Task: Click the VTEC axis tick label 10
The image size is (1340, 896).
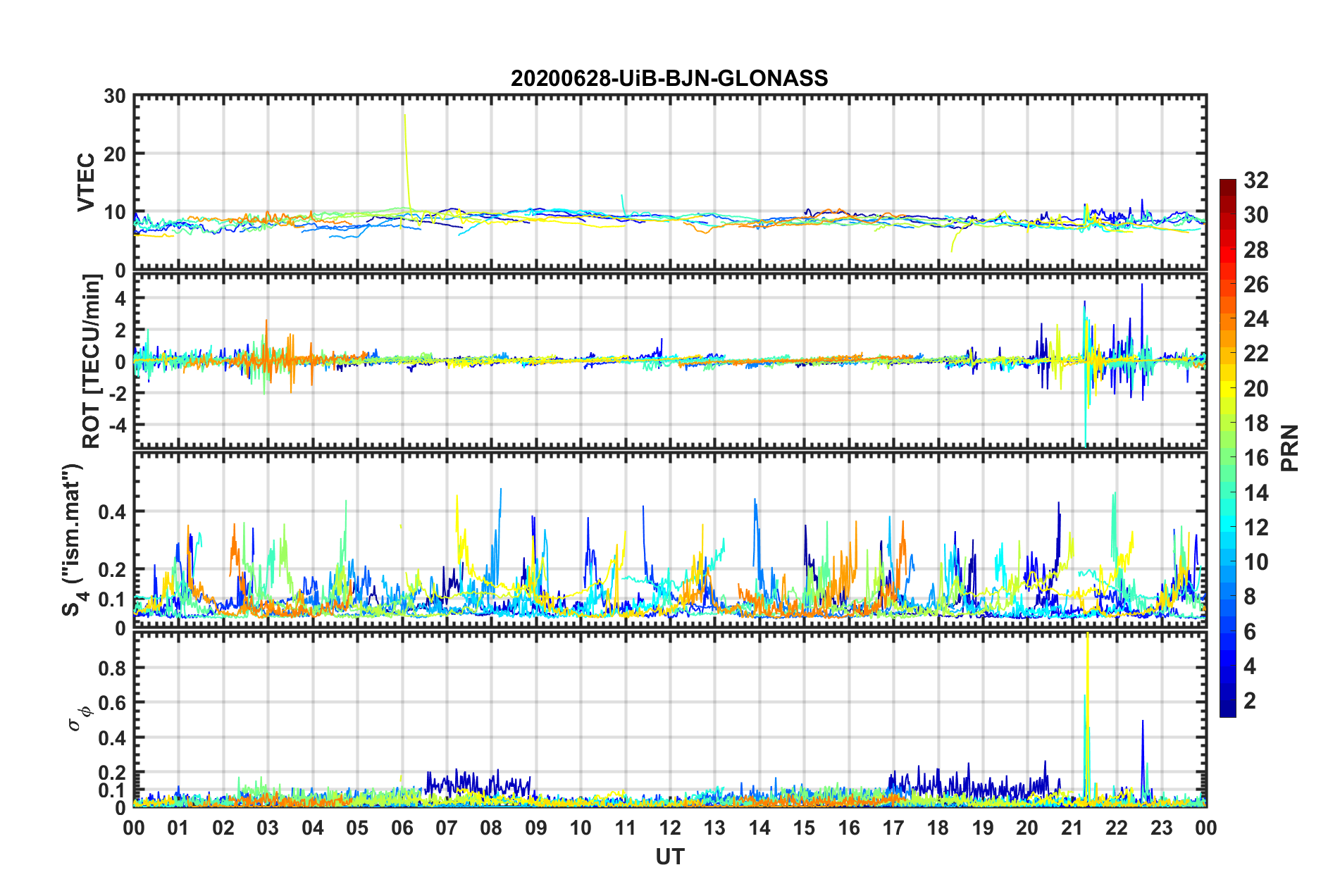Action: (x=114, y=212)
